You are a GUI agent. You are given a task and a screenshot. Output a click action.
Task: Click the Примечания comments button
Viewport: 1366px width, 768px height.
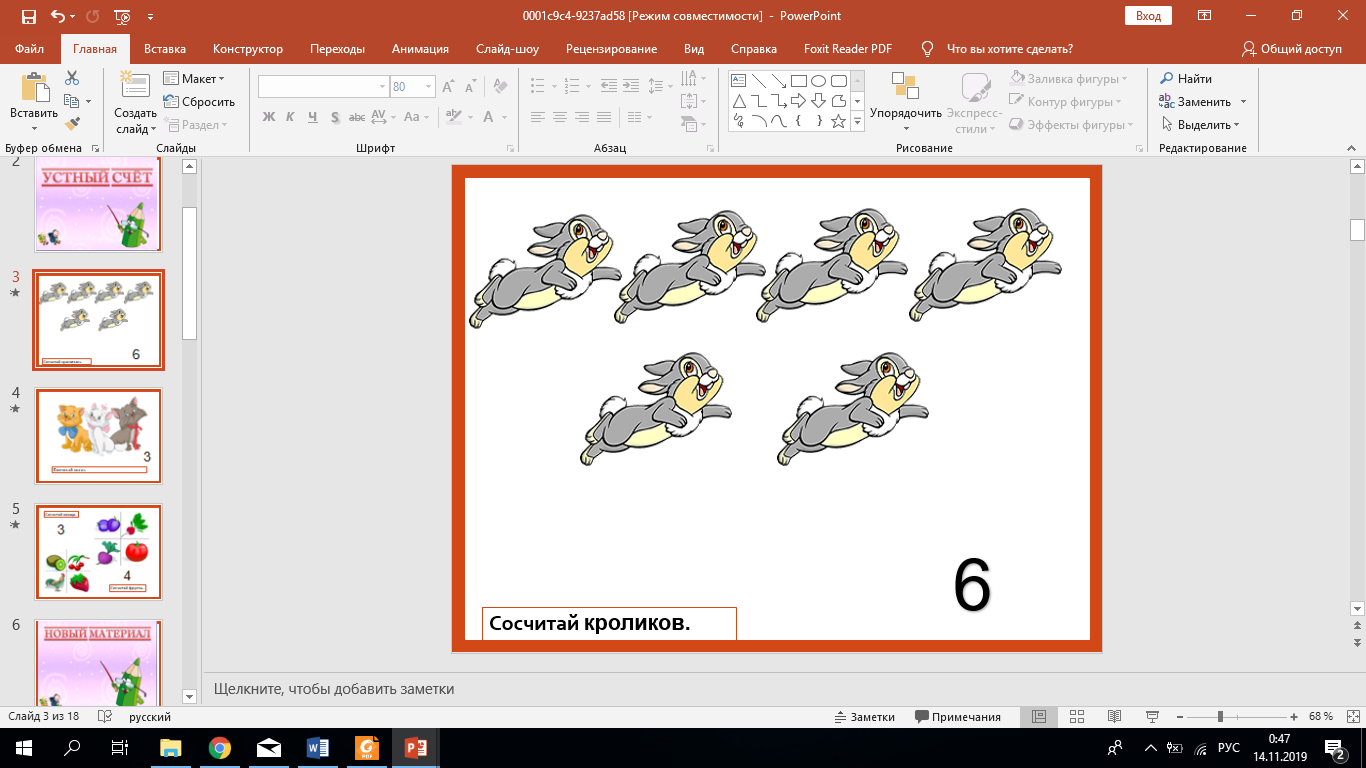point(958,717)
